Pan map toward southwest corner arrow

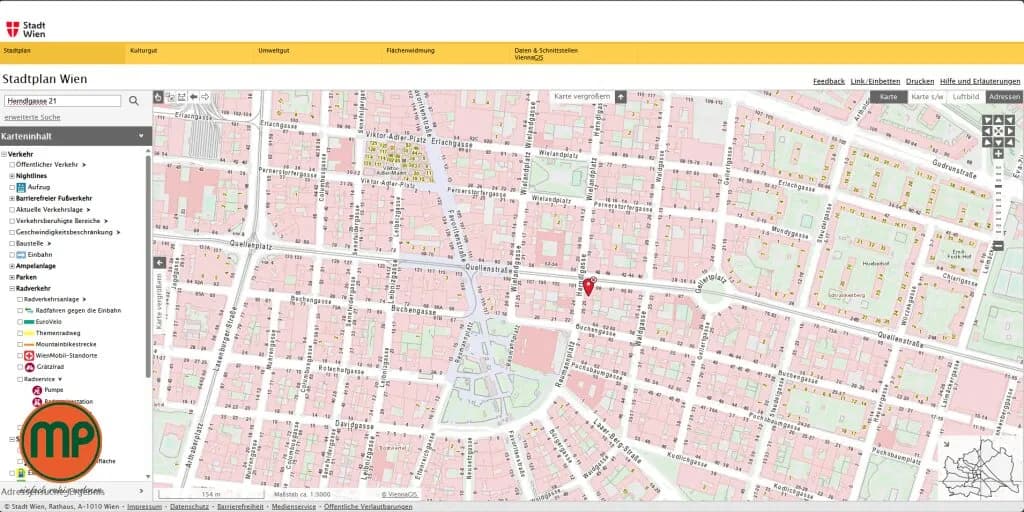(987, 142)
